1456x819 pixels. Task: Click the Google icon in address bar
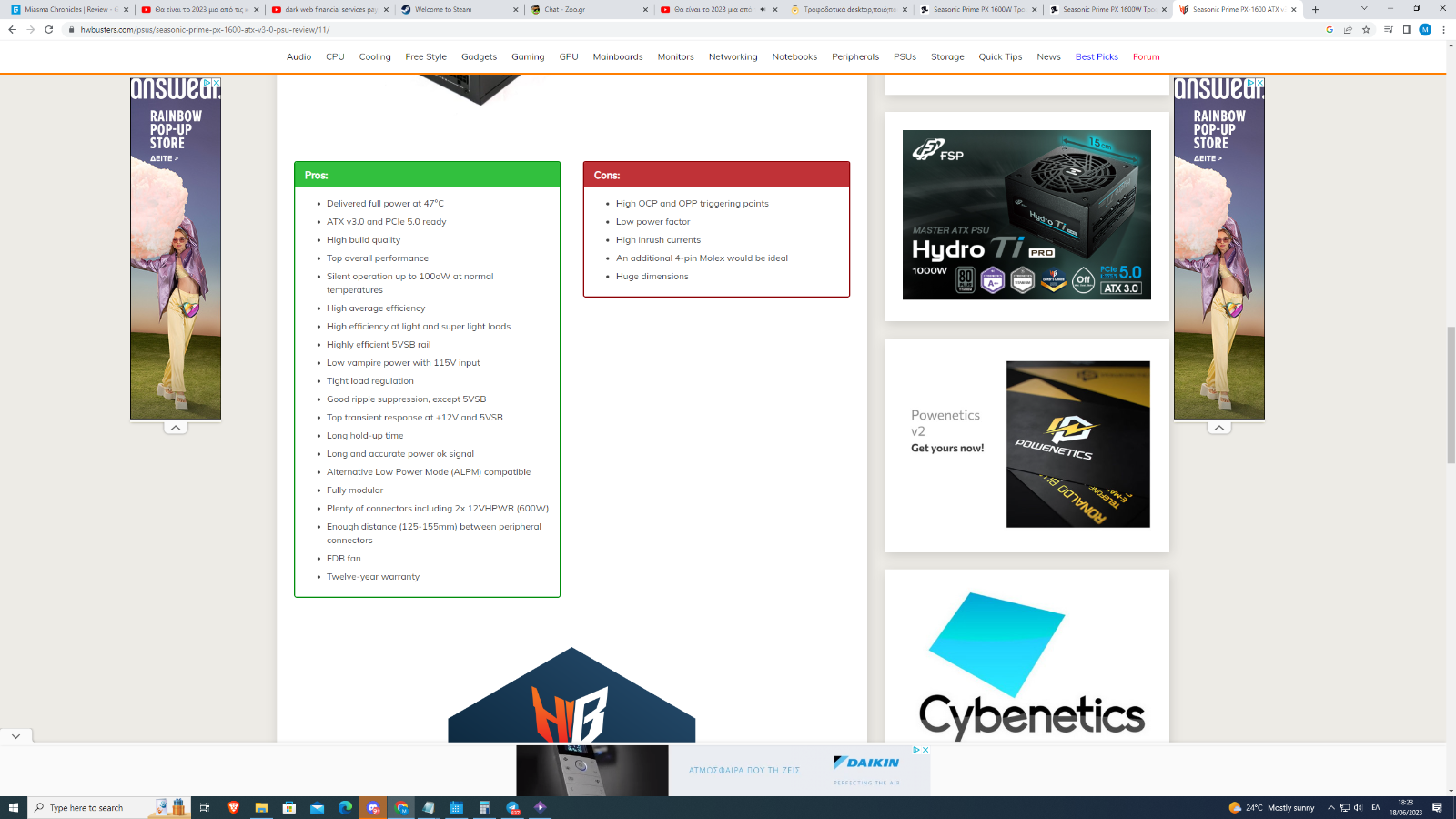point(1330,29)
